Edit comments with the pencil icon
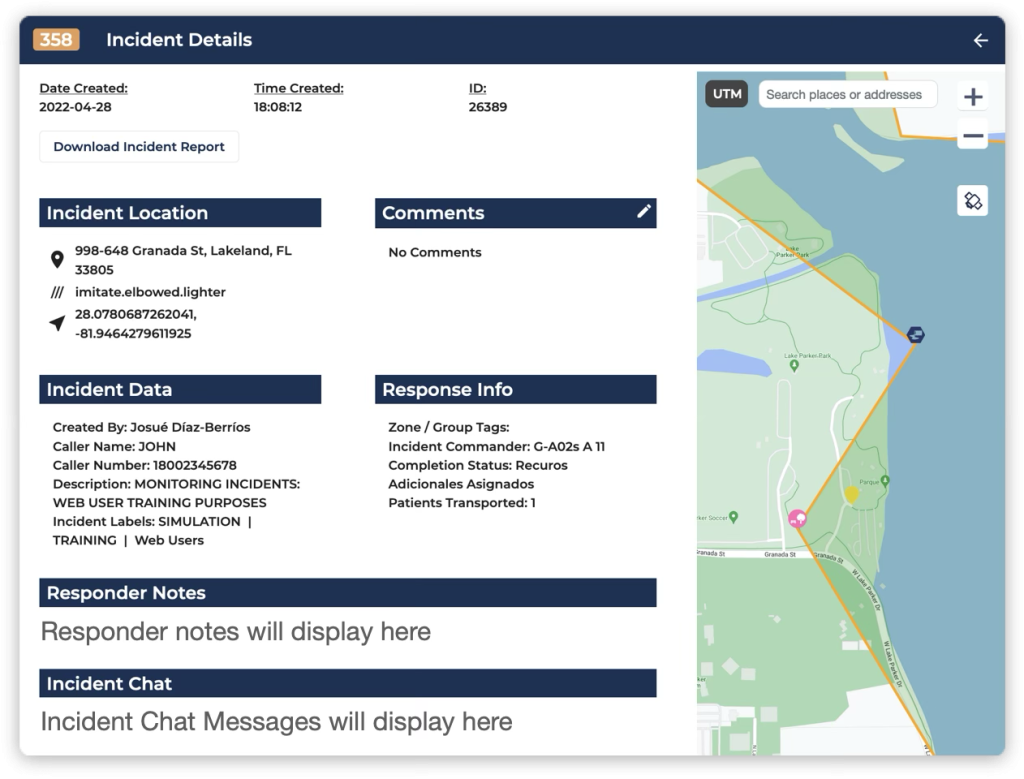Viewport: 1024px width, 779px height. (x=644, y=211)
